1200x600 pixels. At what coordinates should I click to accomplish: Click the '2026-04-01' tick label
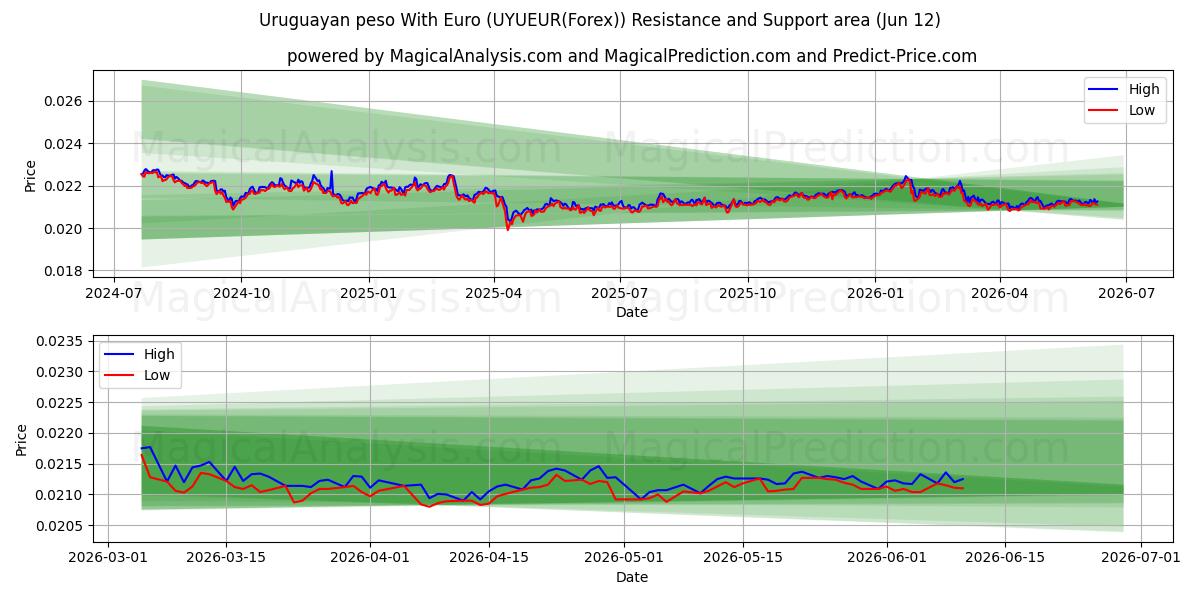[x=370, y=558]
